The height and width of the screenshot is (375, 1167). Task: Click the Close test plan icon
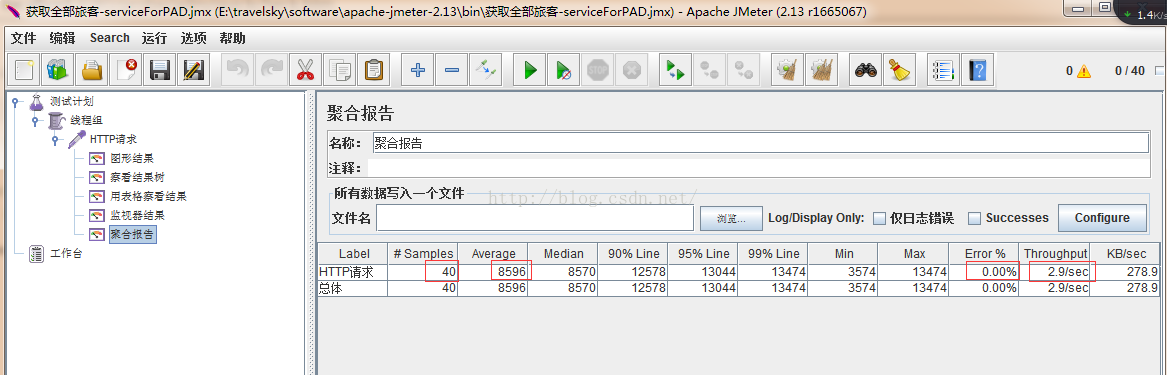[x=126, y=70]
